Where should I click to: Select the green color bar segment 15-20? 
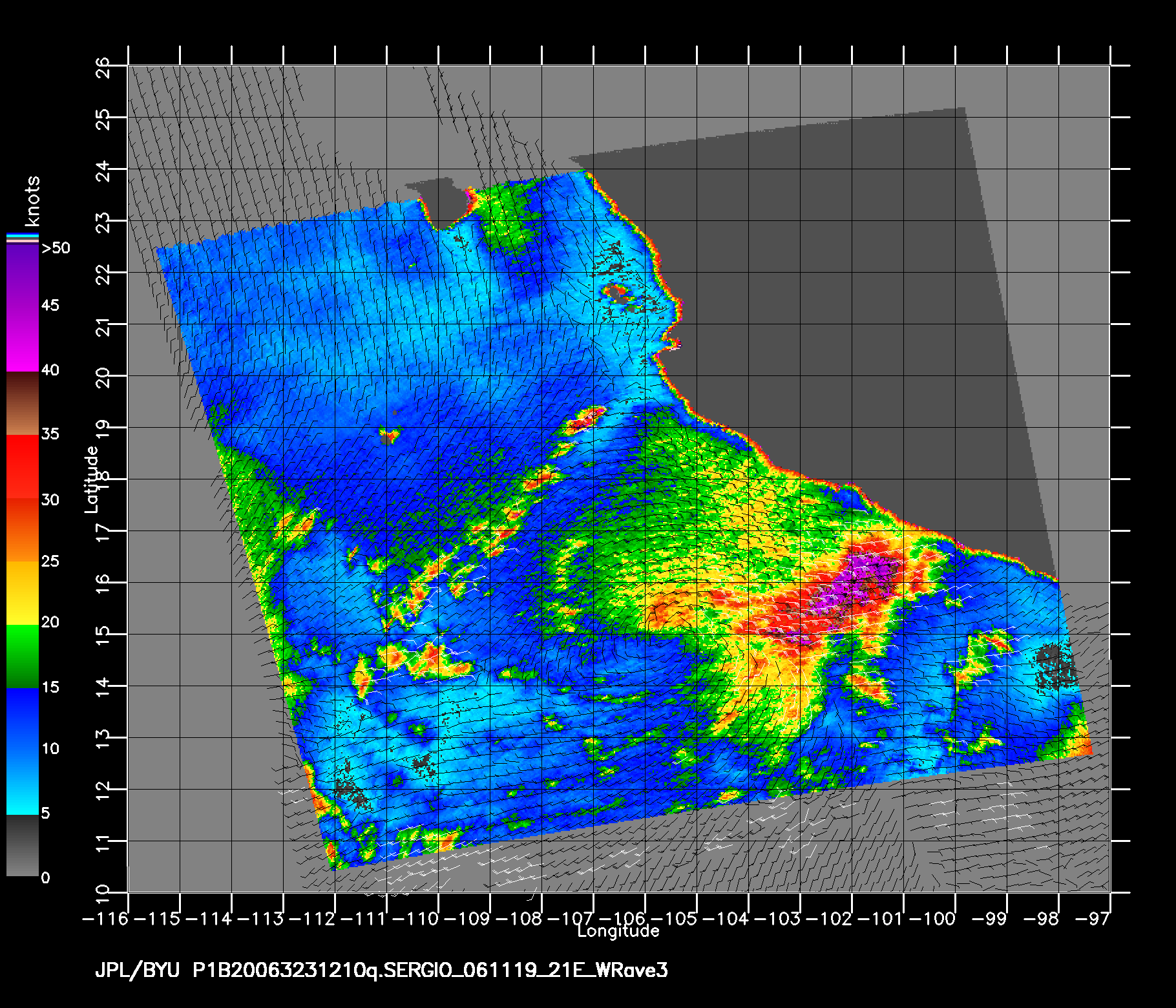[x=23, y=656]
